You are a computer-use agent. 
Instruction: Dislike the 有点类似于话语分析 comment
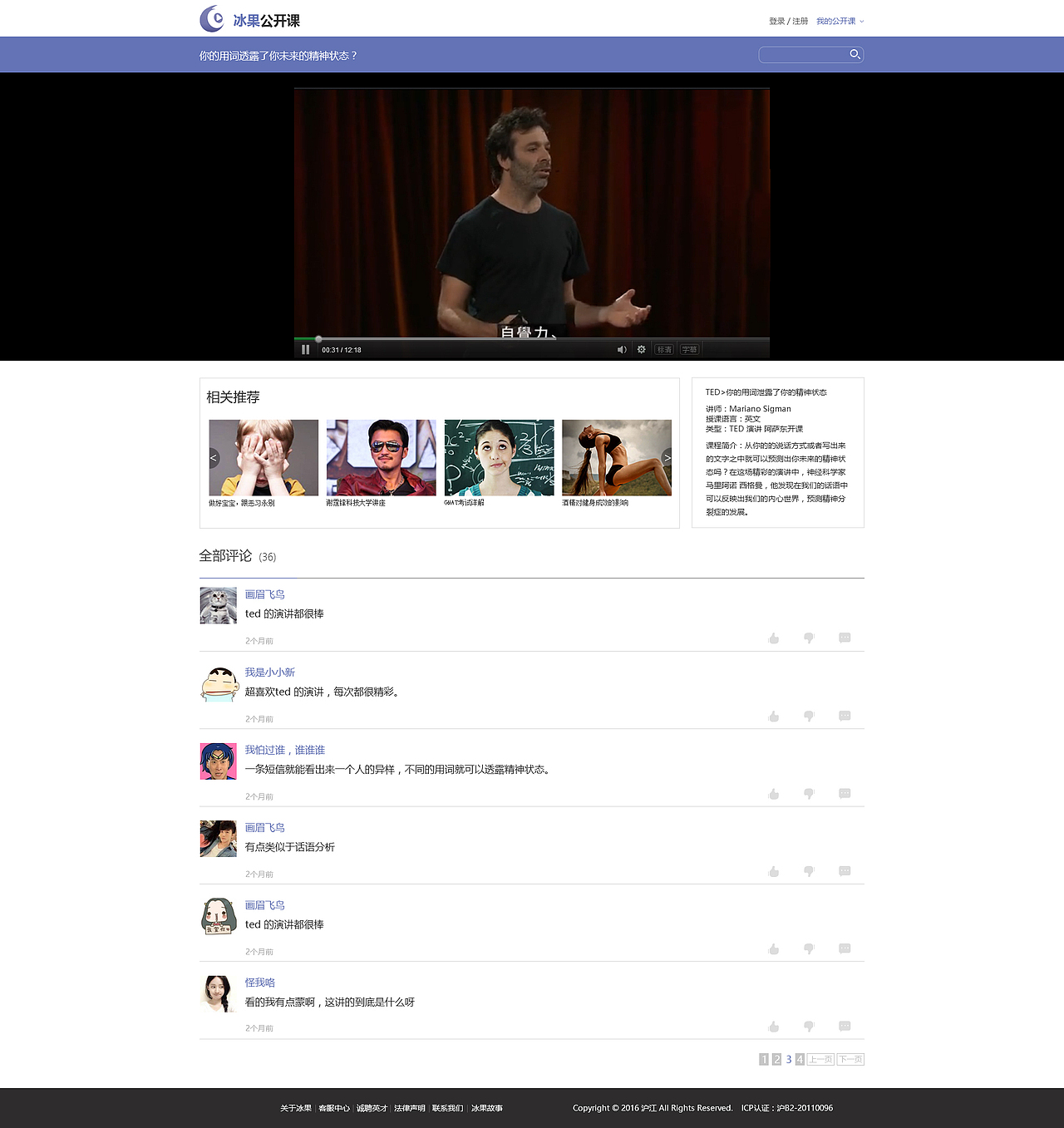pyautogui.click(x=809, y=871)
